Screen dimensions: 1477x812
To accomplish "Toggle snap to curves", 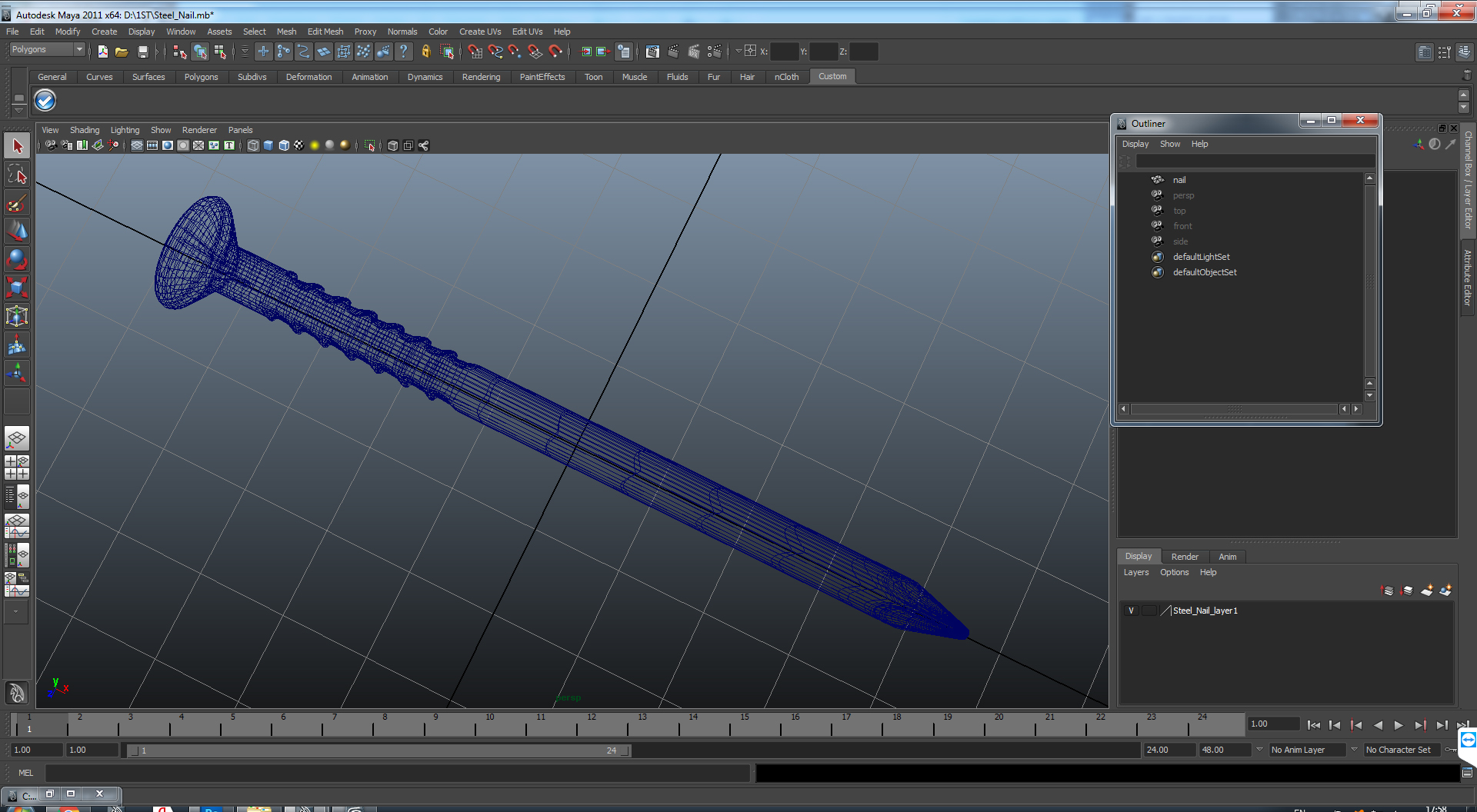I will click(x=495, y=52).
